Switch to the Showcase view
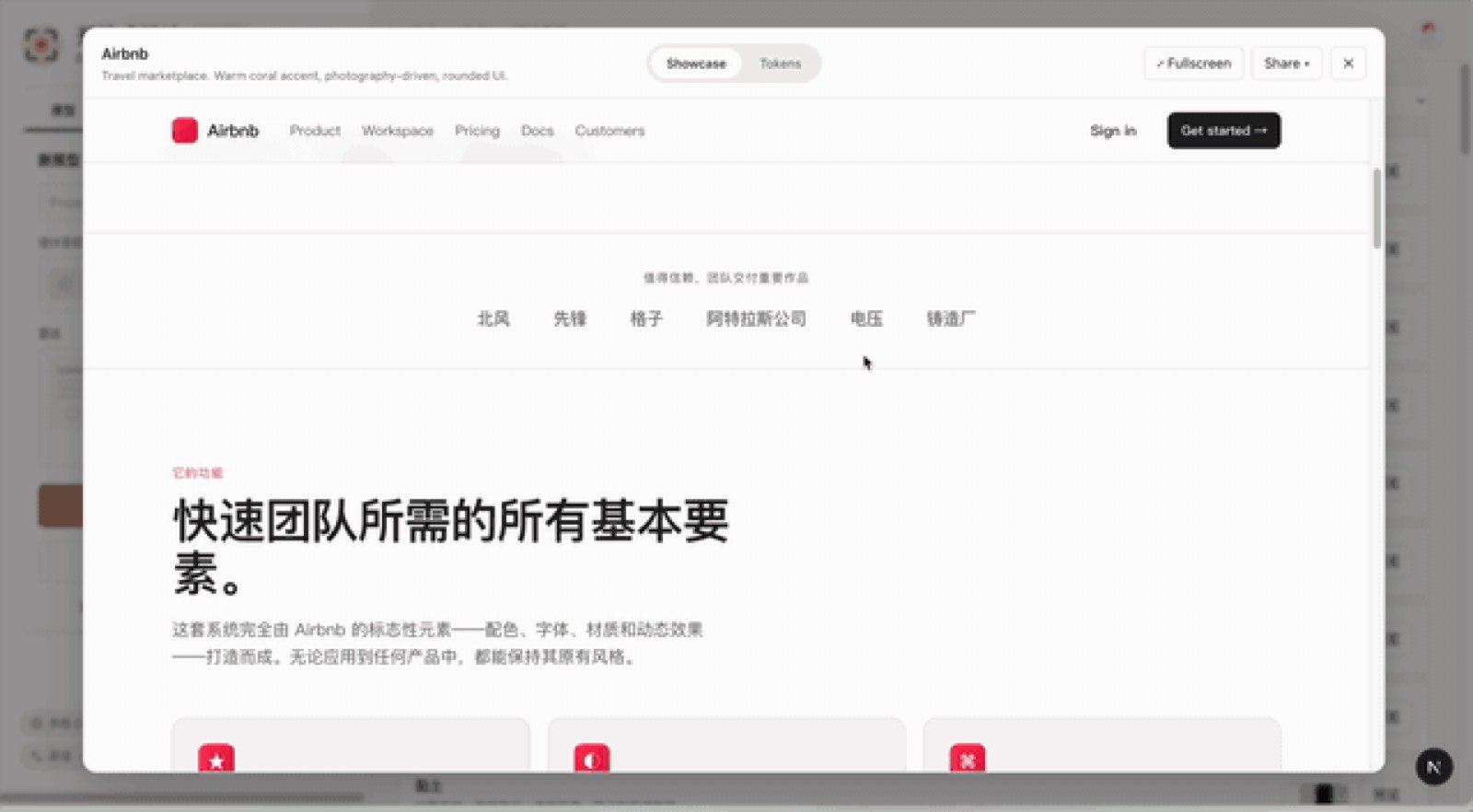The height and width of the screenshot is (812, 1473). click(x=696, y=64)
